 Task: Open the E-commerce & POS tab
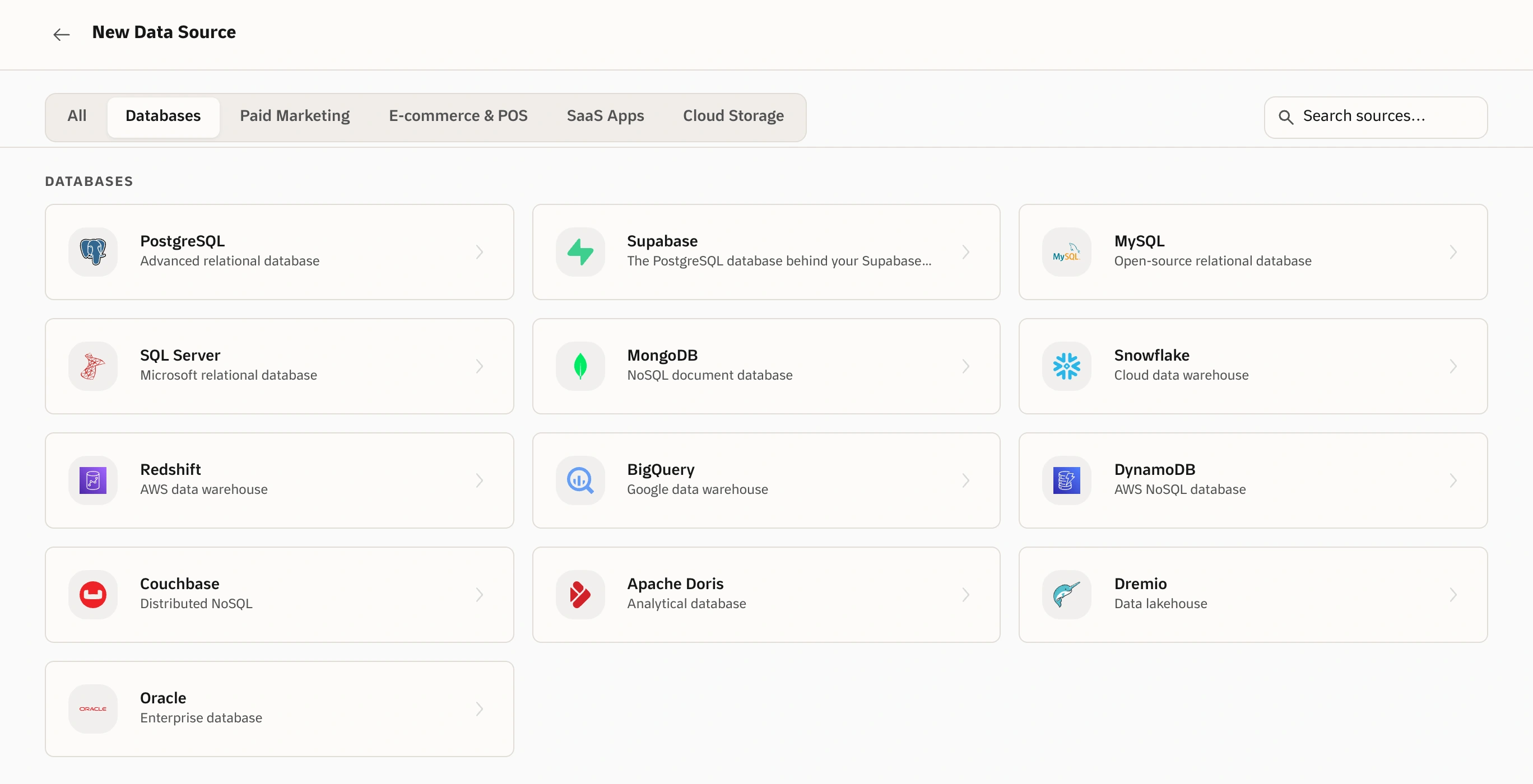pyautogui.click(x=458, y=116)
